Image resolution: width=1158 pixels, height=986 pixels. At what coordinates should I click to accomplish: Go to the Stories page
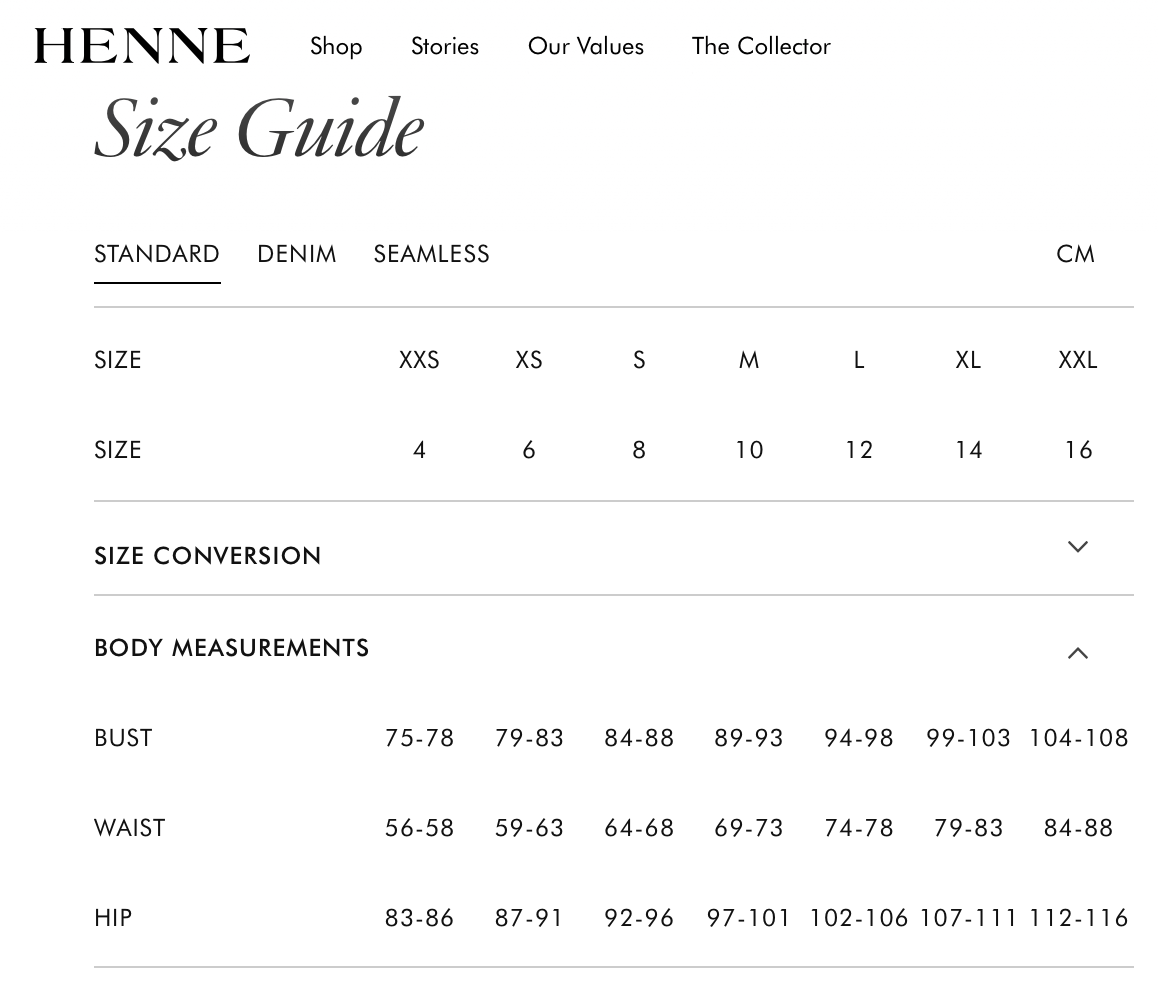pyautogui.click(x=445, y=46)
